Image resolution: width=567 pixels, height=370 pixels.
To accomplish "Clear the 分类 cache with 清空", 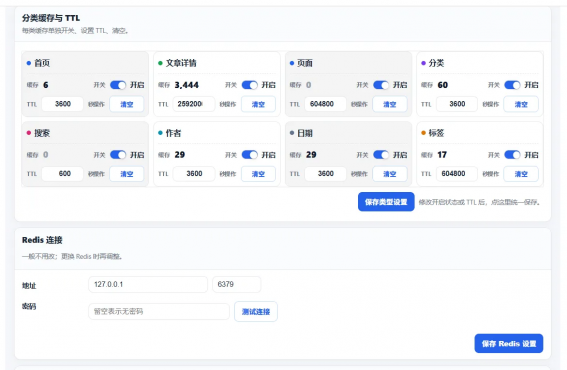I will point(521,104).
